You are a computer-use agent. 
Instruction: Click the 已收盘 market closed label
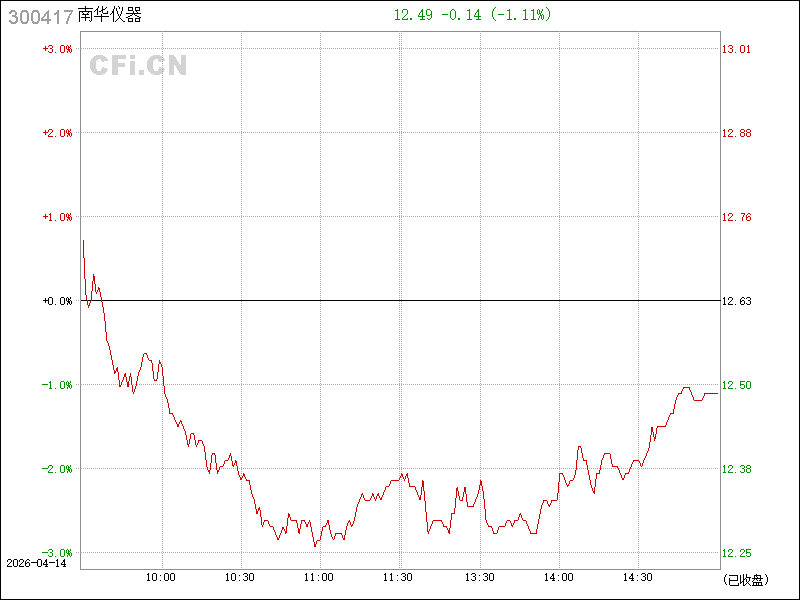[x=745, y=579]
